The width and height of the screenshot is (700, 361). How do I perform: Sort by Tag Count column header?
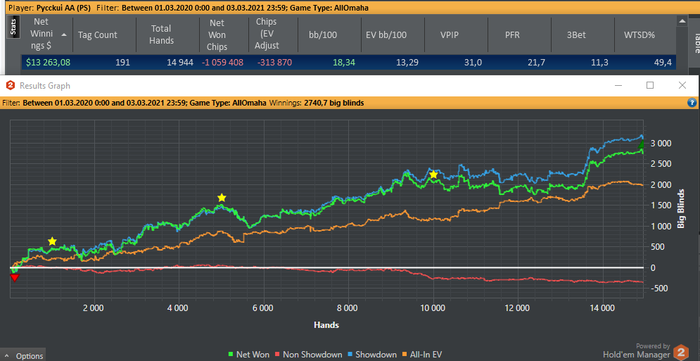tap(104, 34)
